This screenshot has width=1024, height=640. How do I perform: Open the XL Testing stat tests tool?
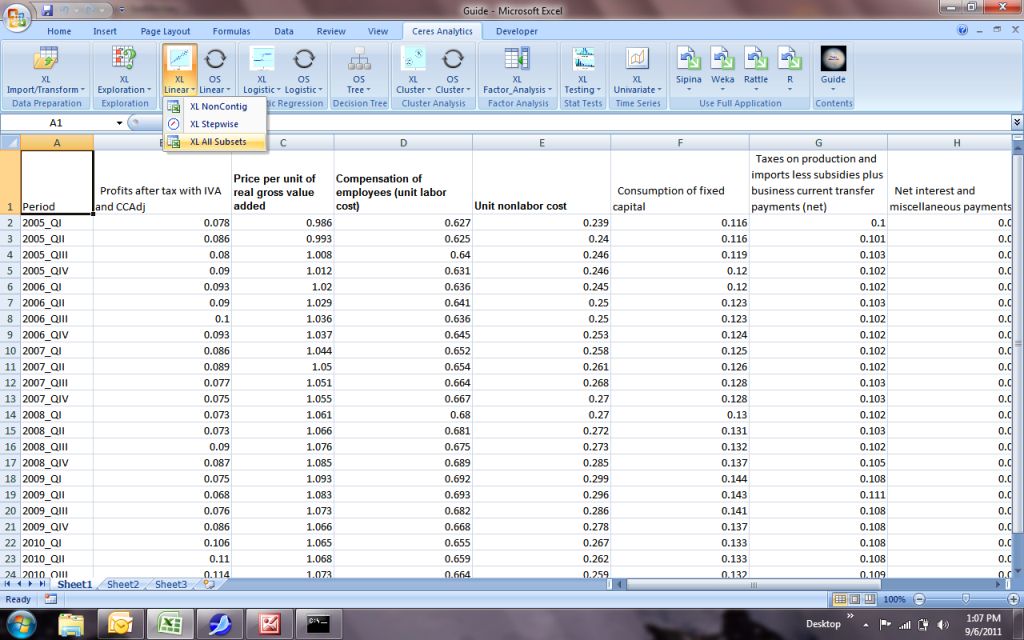coord(583,71)
